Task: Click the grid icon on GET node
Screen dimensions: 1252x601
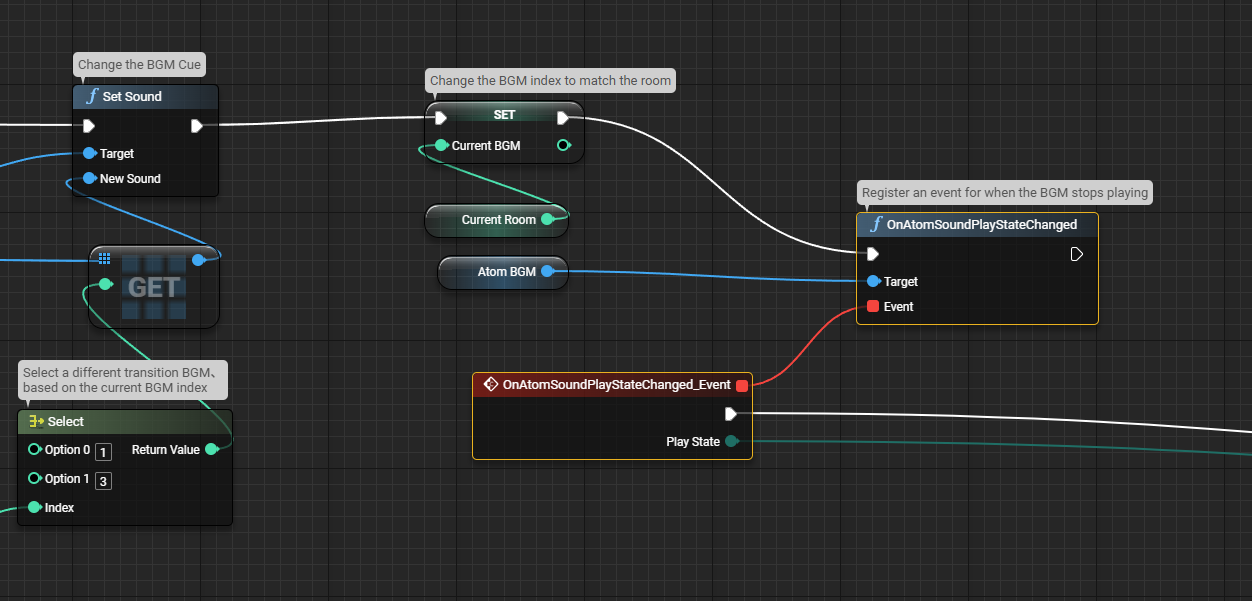Action: [x=105, y=258]
